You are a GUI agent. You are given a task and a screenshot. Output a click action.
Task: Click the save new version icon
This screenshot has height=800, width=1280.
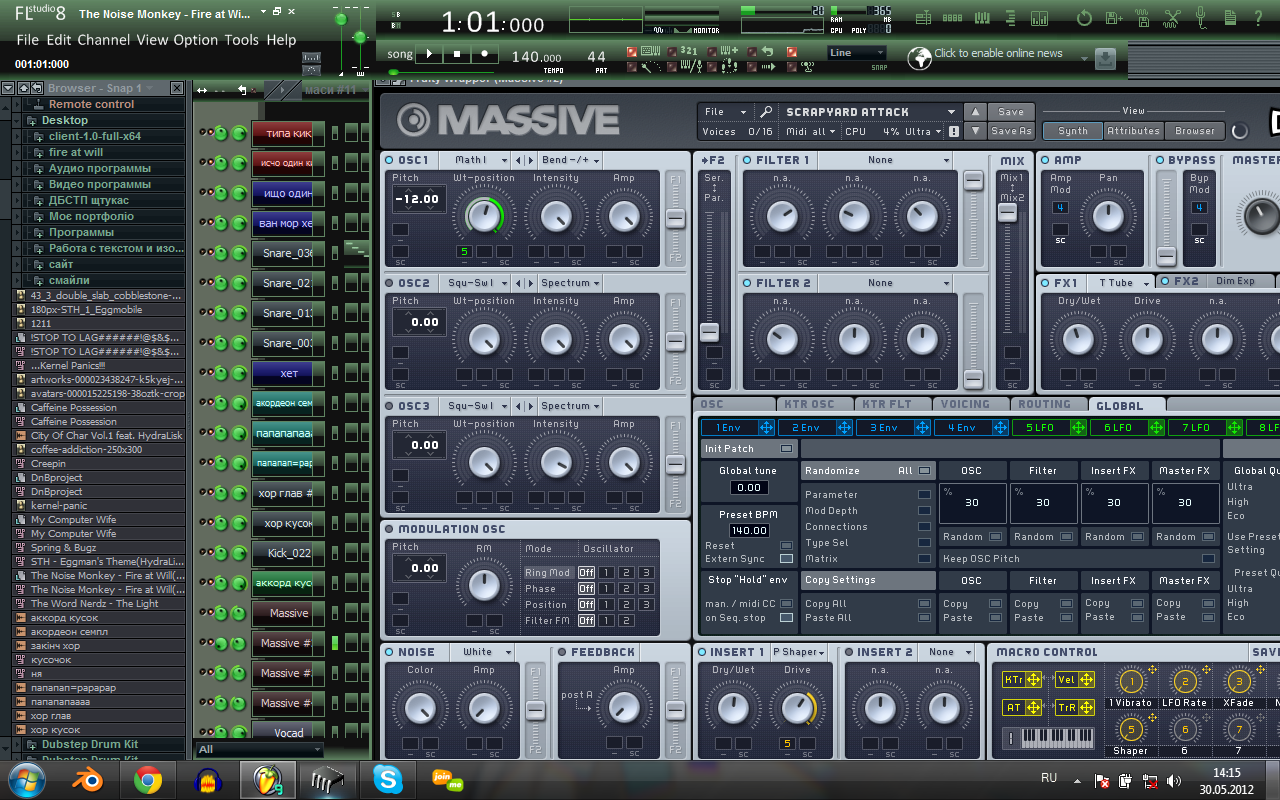click(1114, 18)
